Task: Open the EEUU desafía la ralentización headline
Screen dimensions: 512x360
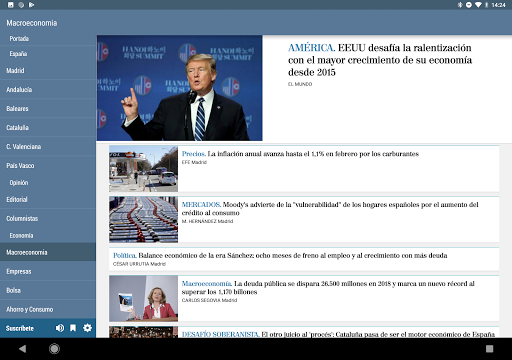Action: (x=380, y=60)
